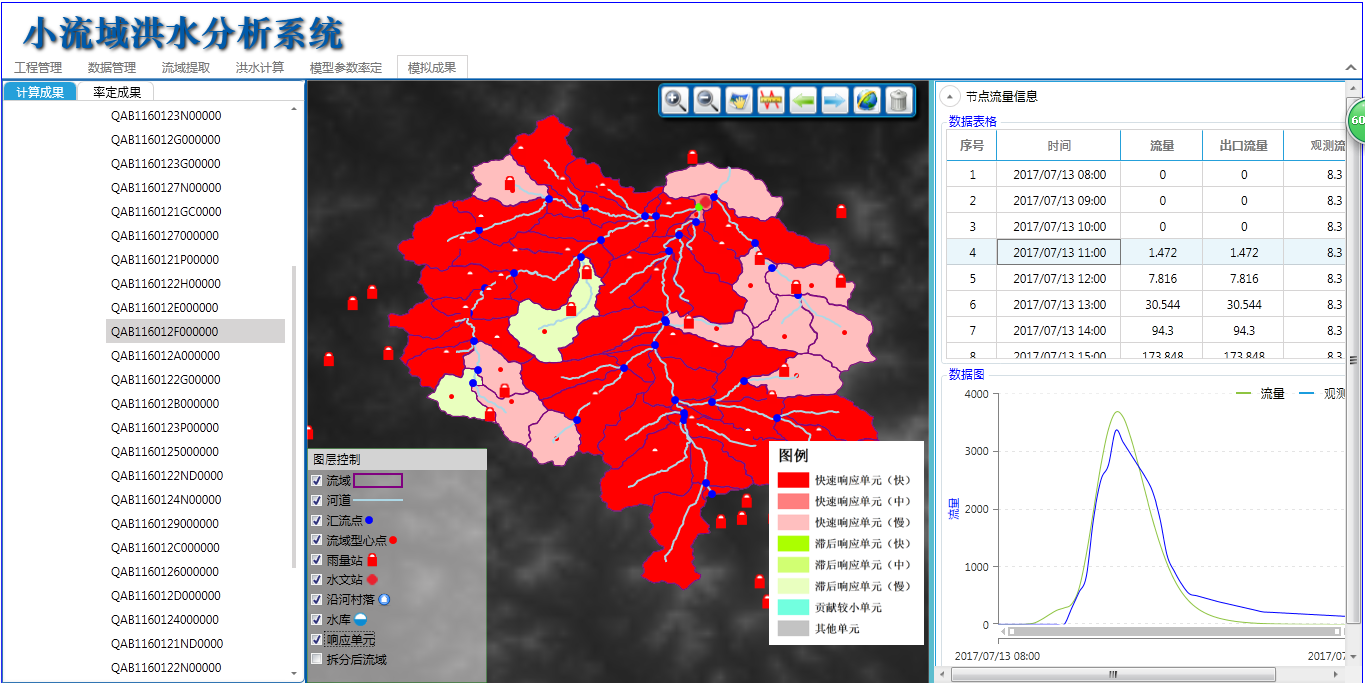
Task: Go to previous map view green arrow
Action: pos(803,101)
